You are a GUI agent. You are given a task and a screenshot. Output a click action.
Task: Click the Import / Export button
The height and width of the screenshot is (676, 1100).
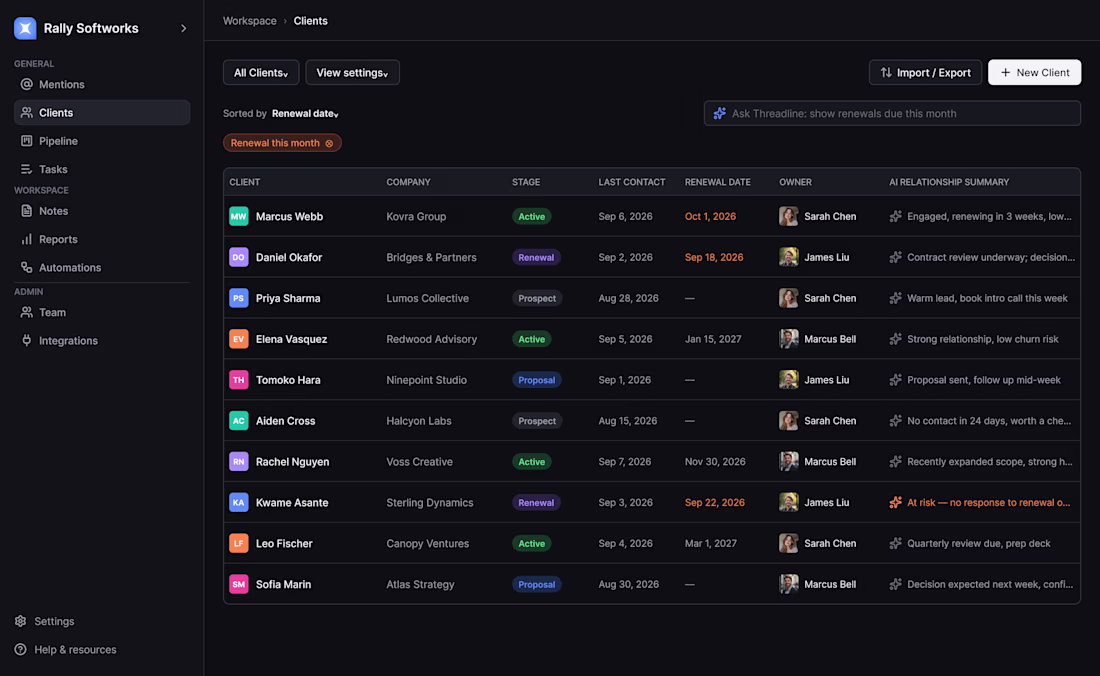pos(925,72)
